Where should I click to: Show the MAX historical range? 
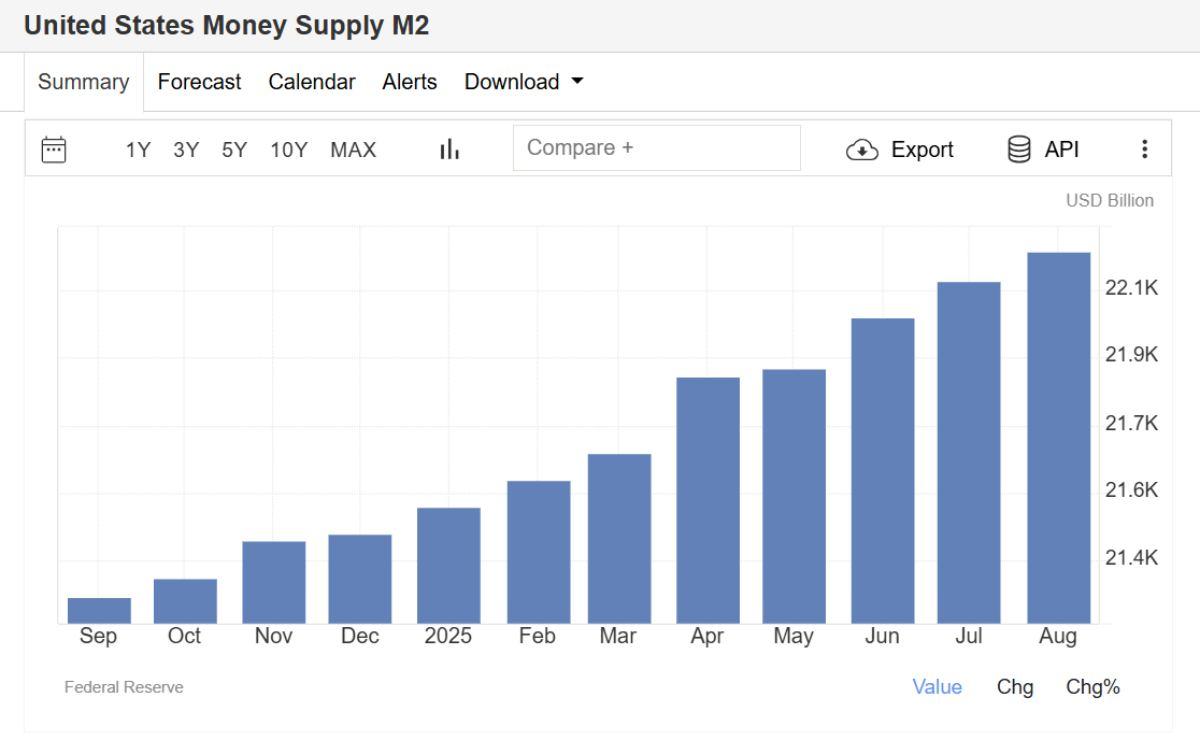pos(353,150)
